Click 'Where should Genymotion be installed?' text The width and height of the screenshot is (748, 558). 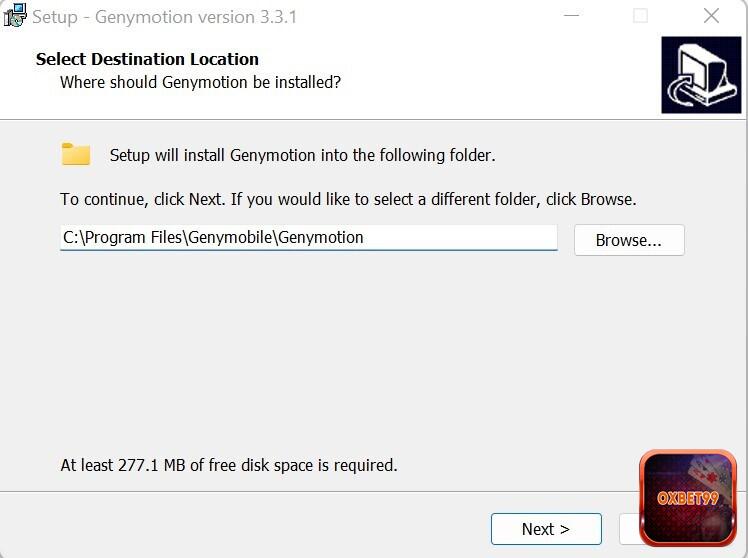[200, 83]
